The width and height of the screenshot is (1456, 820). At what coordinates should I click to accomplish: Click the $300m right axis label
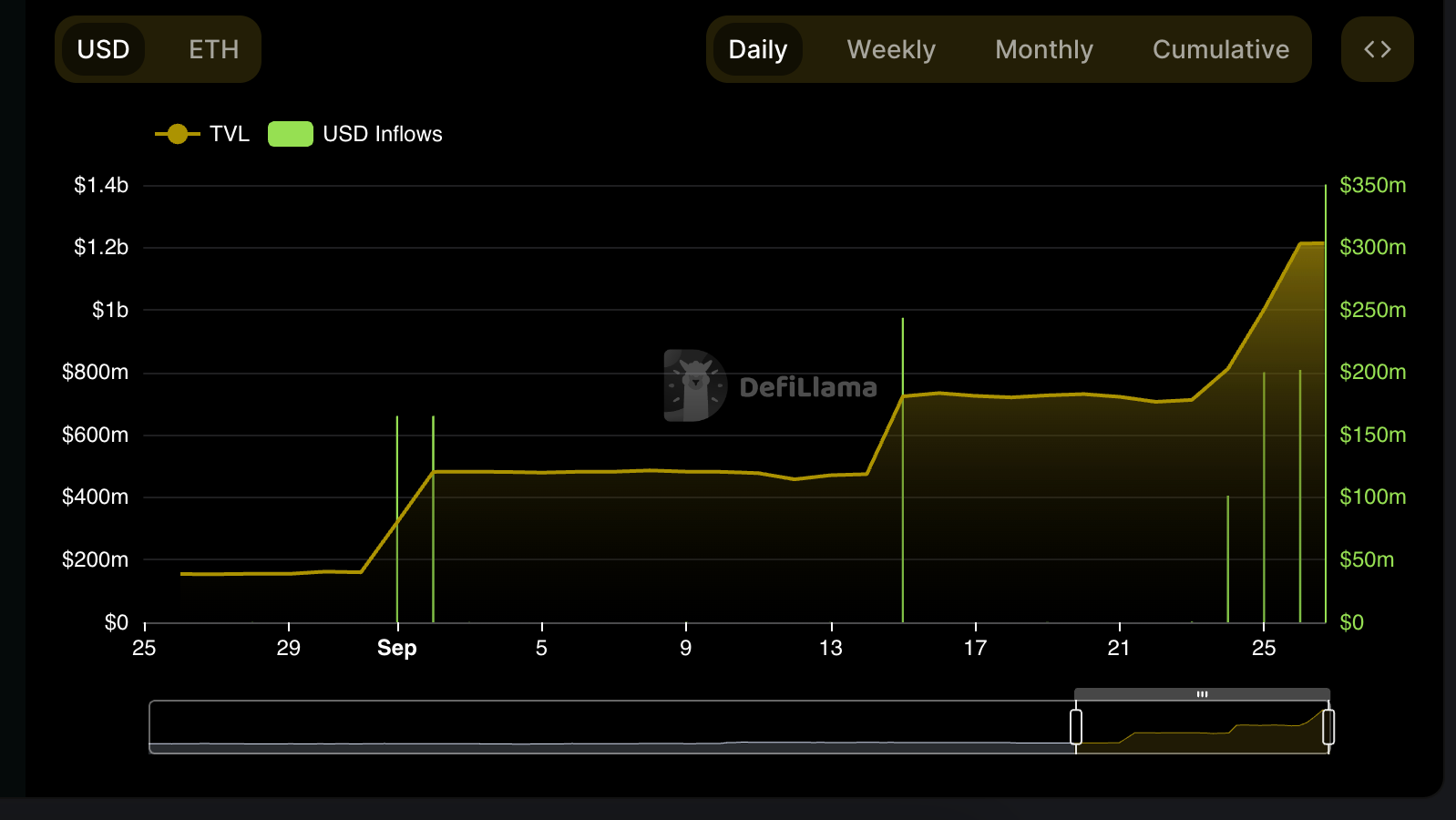tap(1372, 247)
